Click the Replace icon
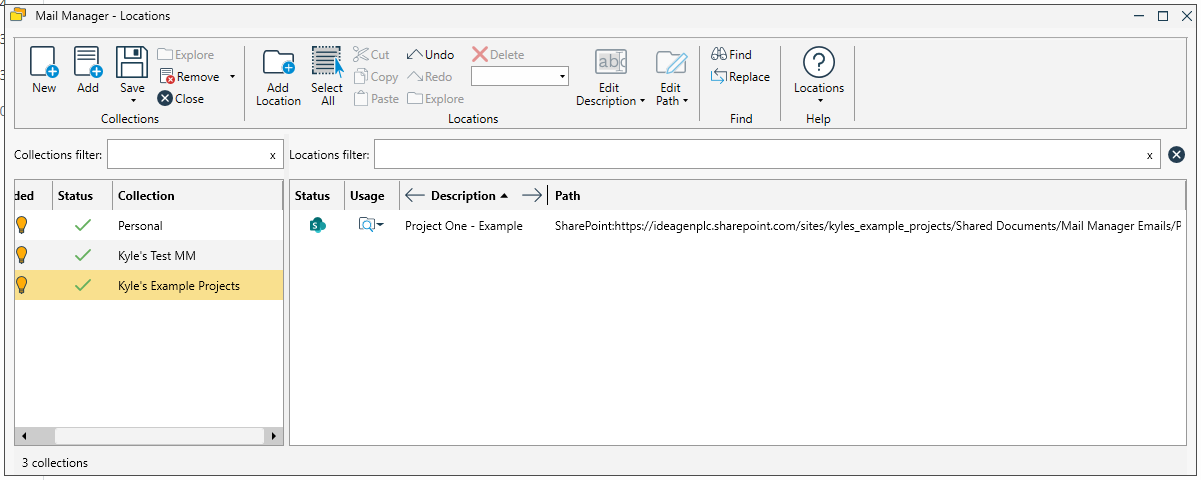The image size is (1201, 480). pos(719,77)
